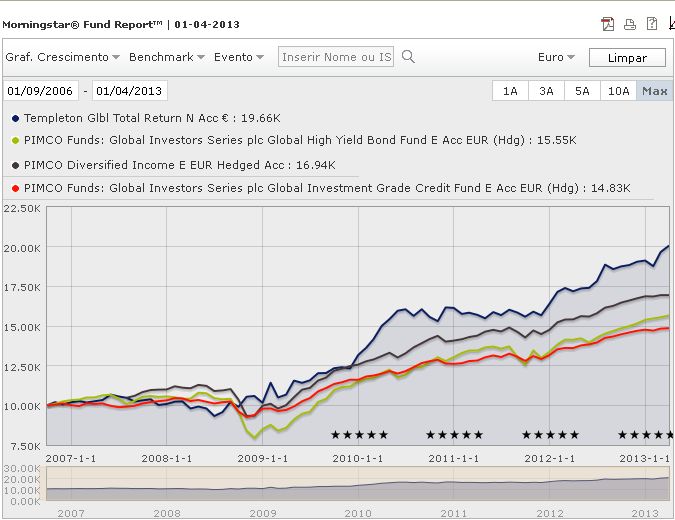The width and height of the screenshot is (675, 520).
Task: Export the fund report as PDF
Action: coord(608,24)
